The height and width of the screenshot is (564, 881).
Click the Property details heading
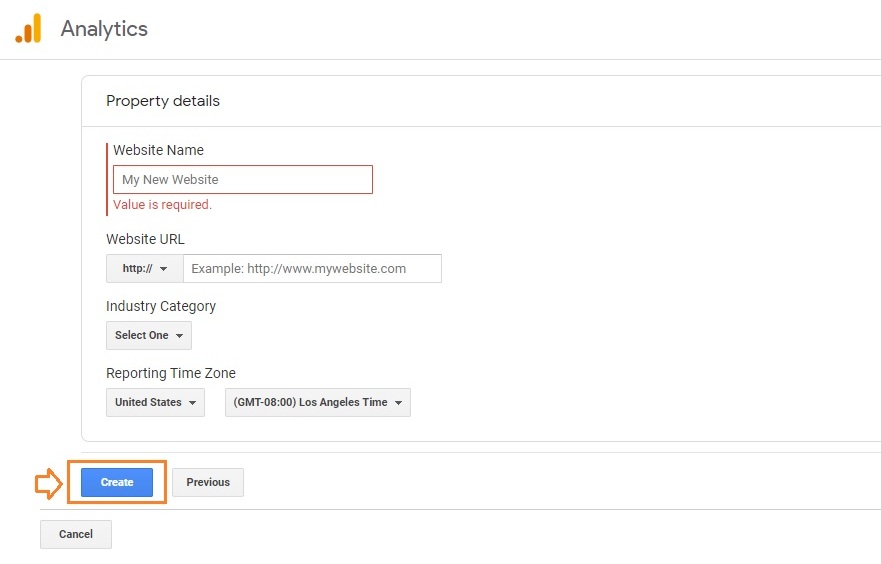[x=163, y=101]
